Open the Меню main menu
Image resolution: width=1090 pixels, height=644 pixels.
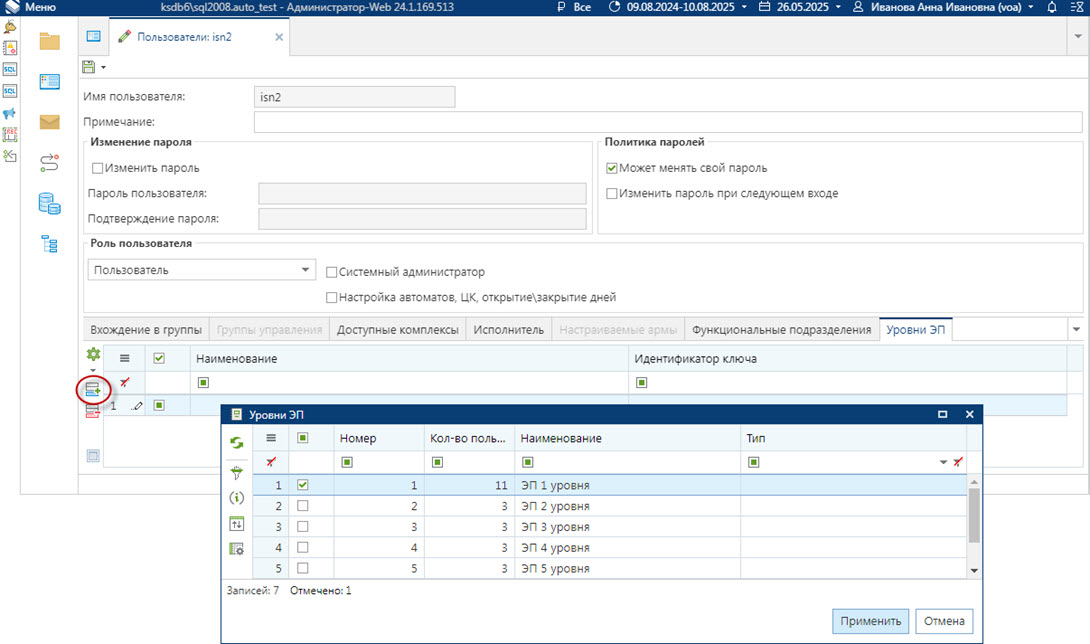tap(31, 7)
